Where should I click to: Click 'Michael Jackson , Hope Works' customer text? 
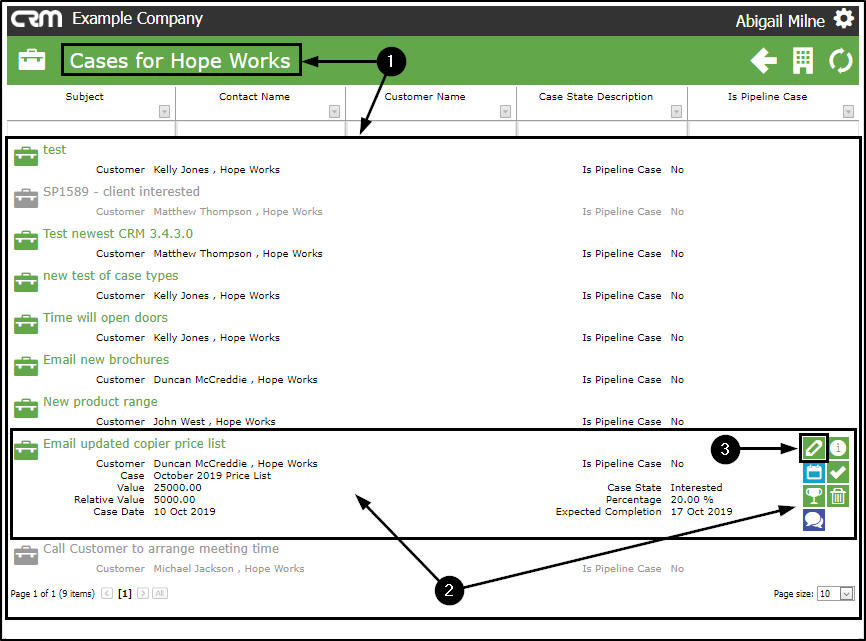pyautogui.click(x=229, y=568)
